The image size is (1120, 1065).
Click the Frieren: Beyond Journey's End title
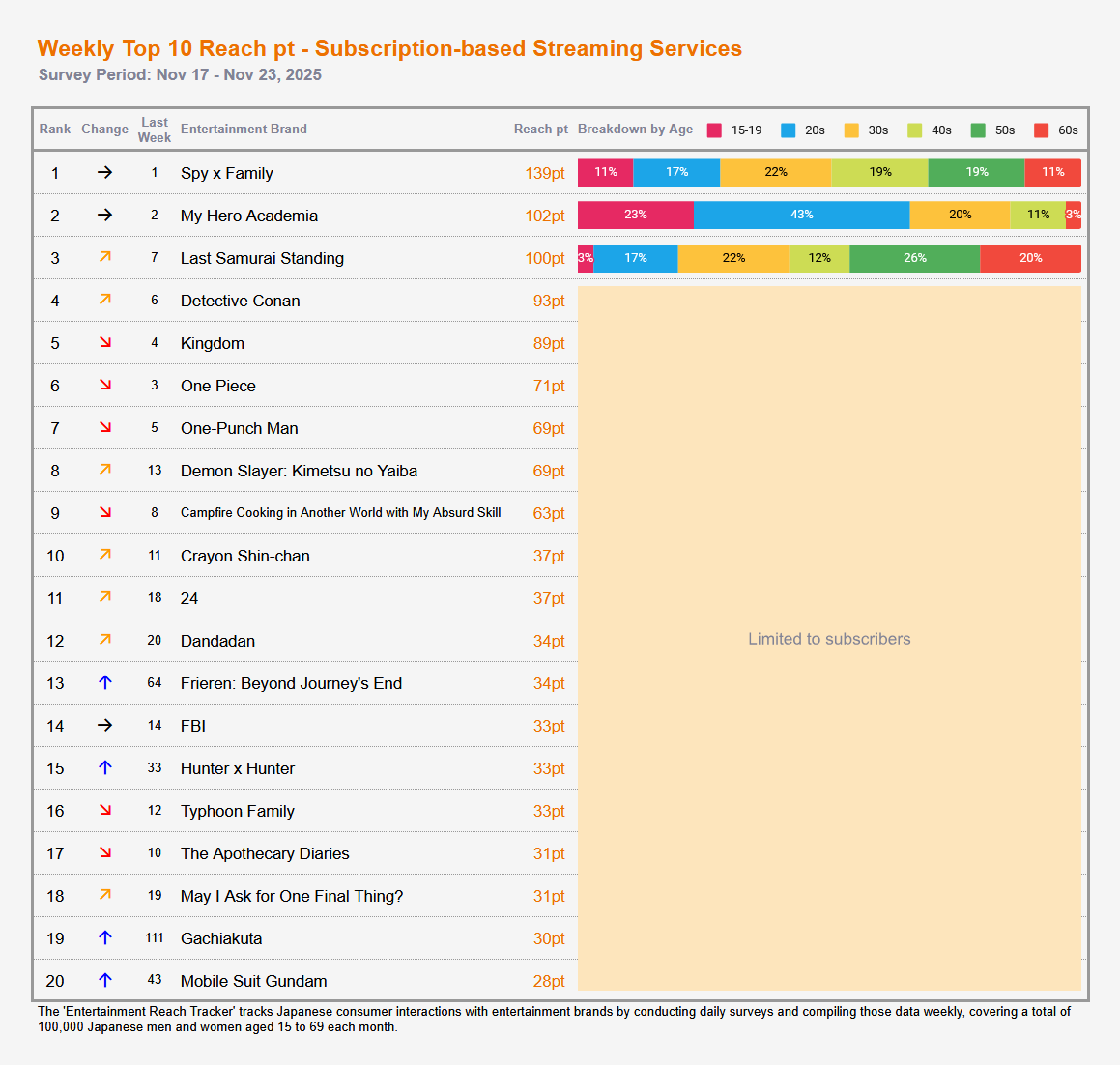pyautogui.click(x=291, y=683)
